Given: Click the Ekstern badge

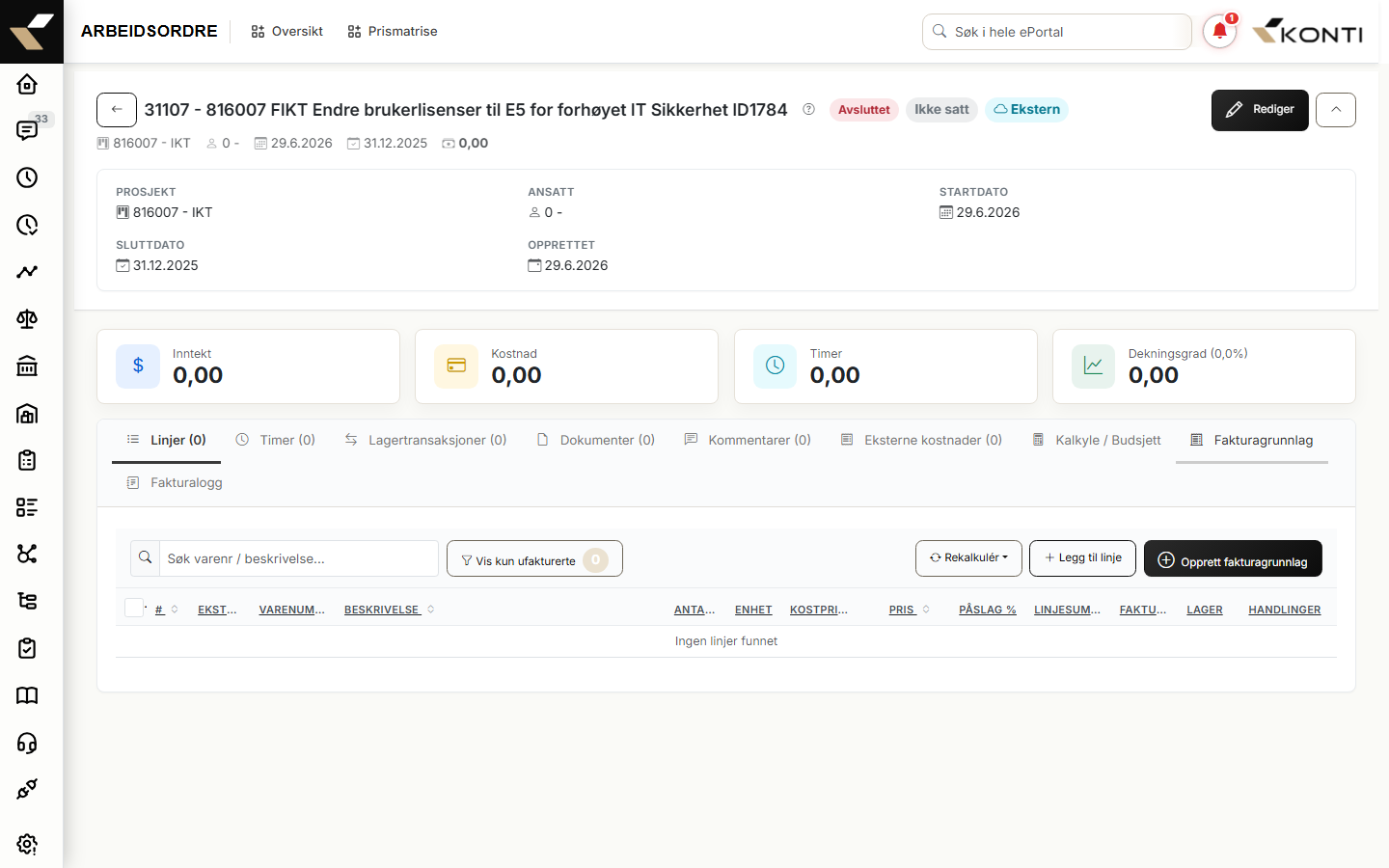Looking at the screenshot, I should pos(1026,110).
